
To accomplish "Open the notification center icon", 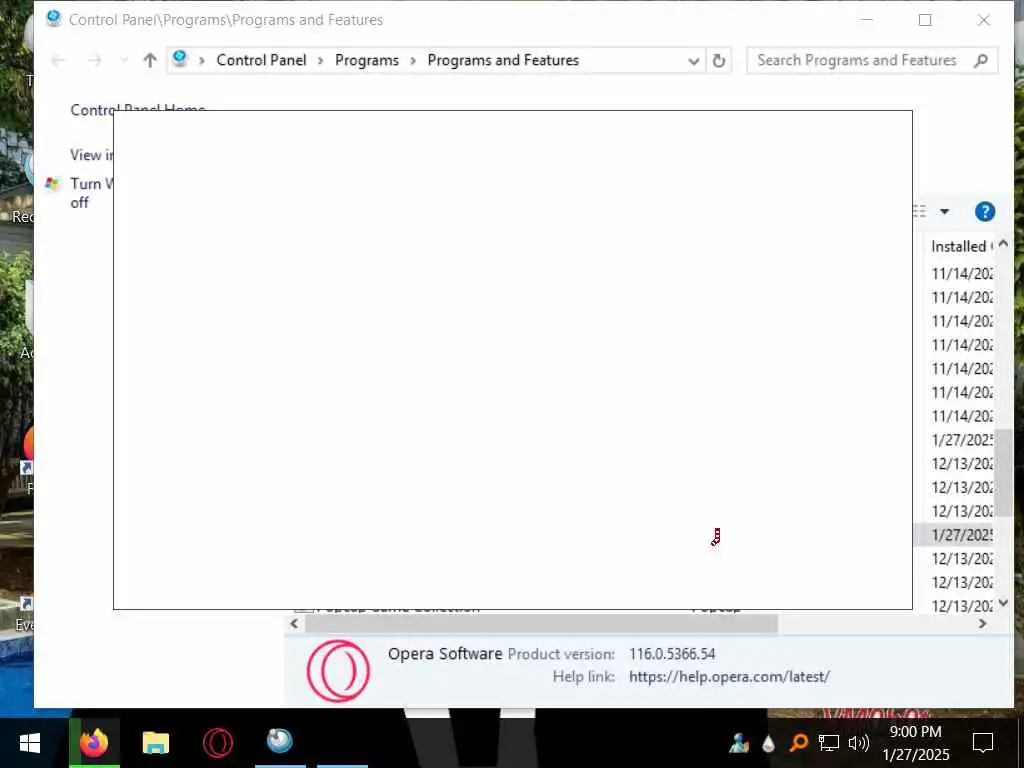I will [983, 743].
